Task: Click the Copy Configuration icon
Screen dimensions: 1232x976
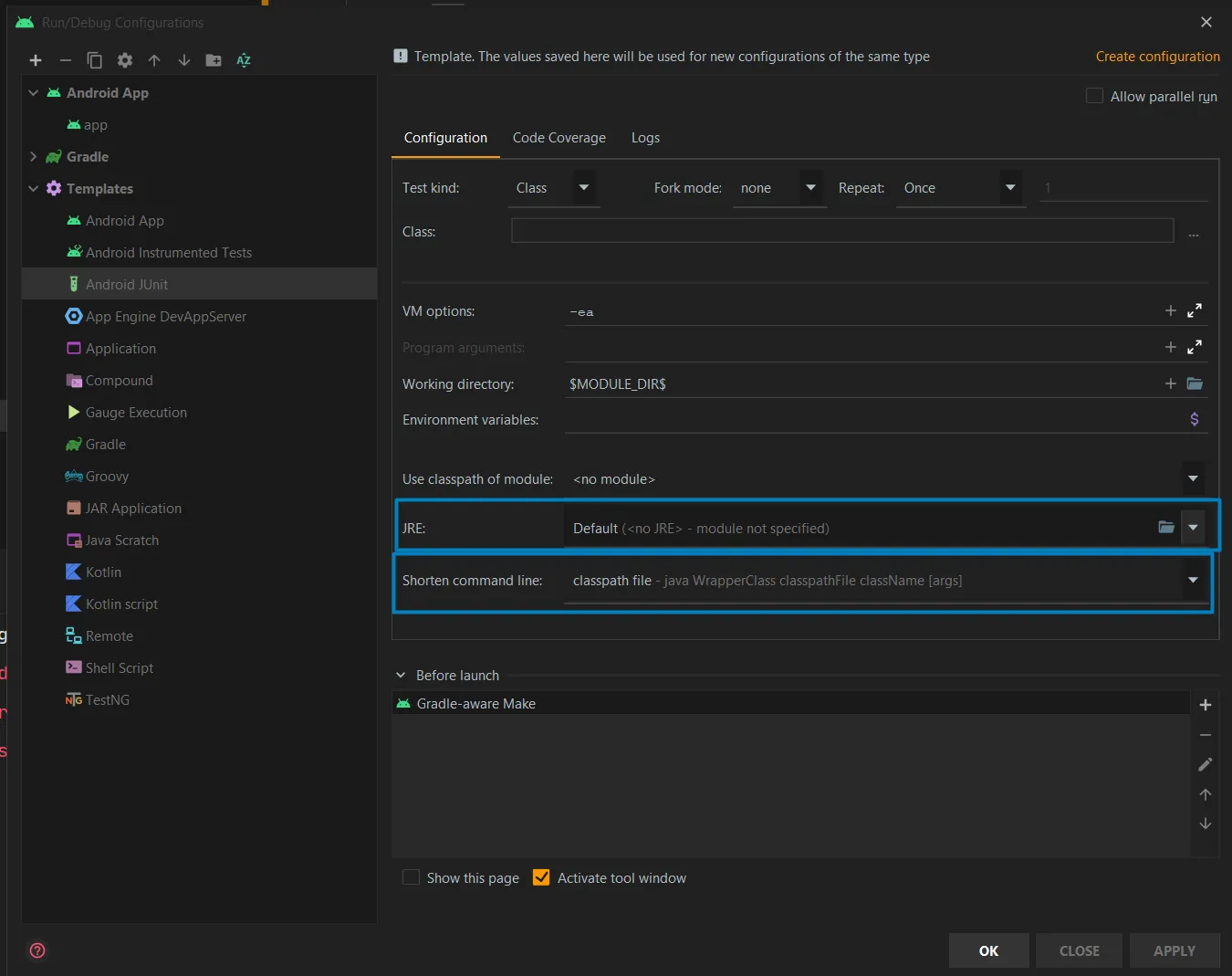Action: point(94,60)
